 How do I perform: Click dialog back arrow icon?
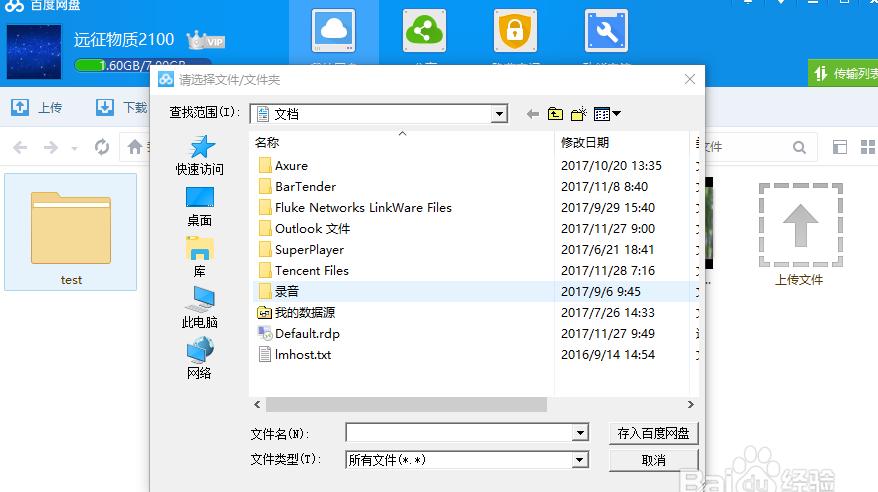pos(532,114)
